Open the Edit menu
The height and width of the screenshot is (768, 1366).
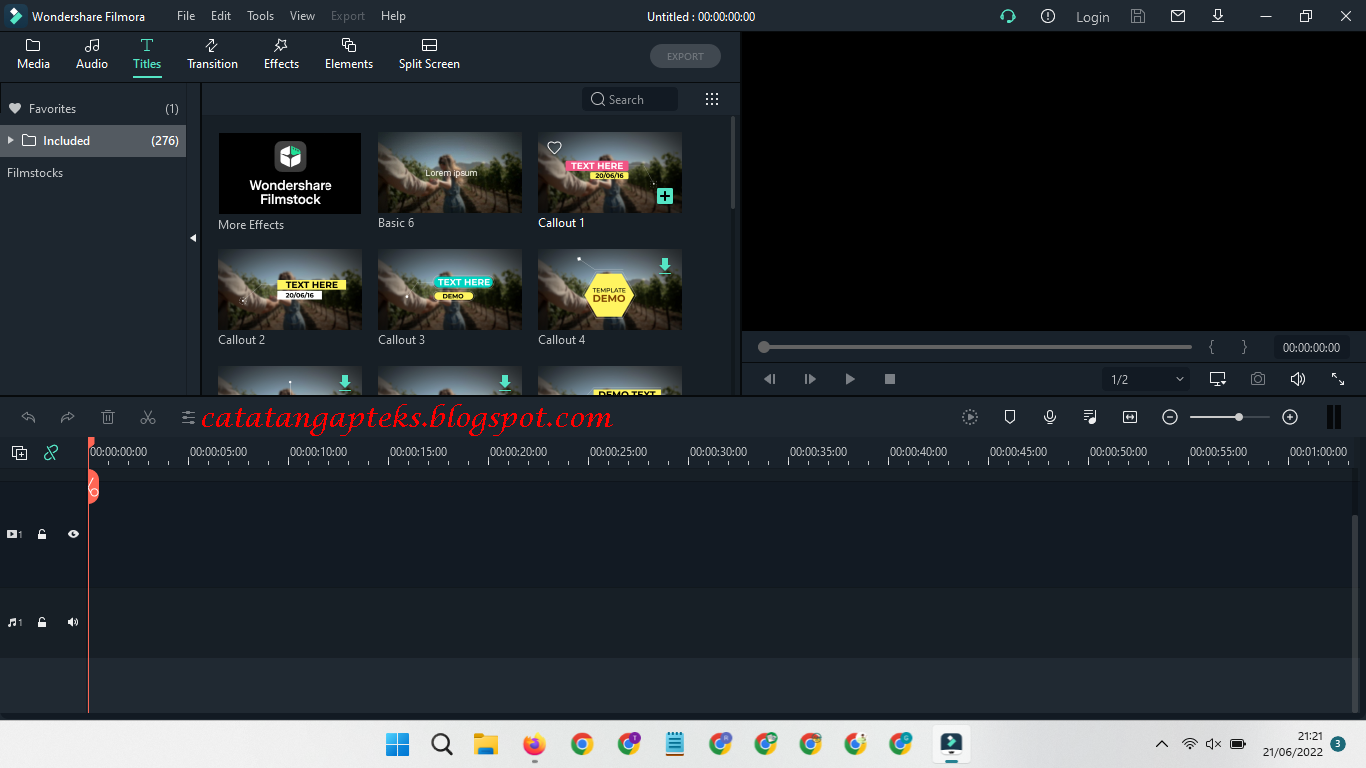coord(221,16)
